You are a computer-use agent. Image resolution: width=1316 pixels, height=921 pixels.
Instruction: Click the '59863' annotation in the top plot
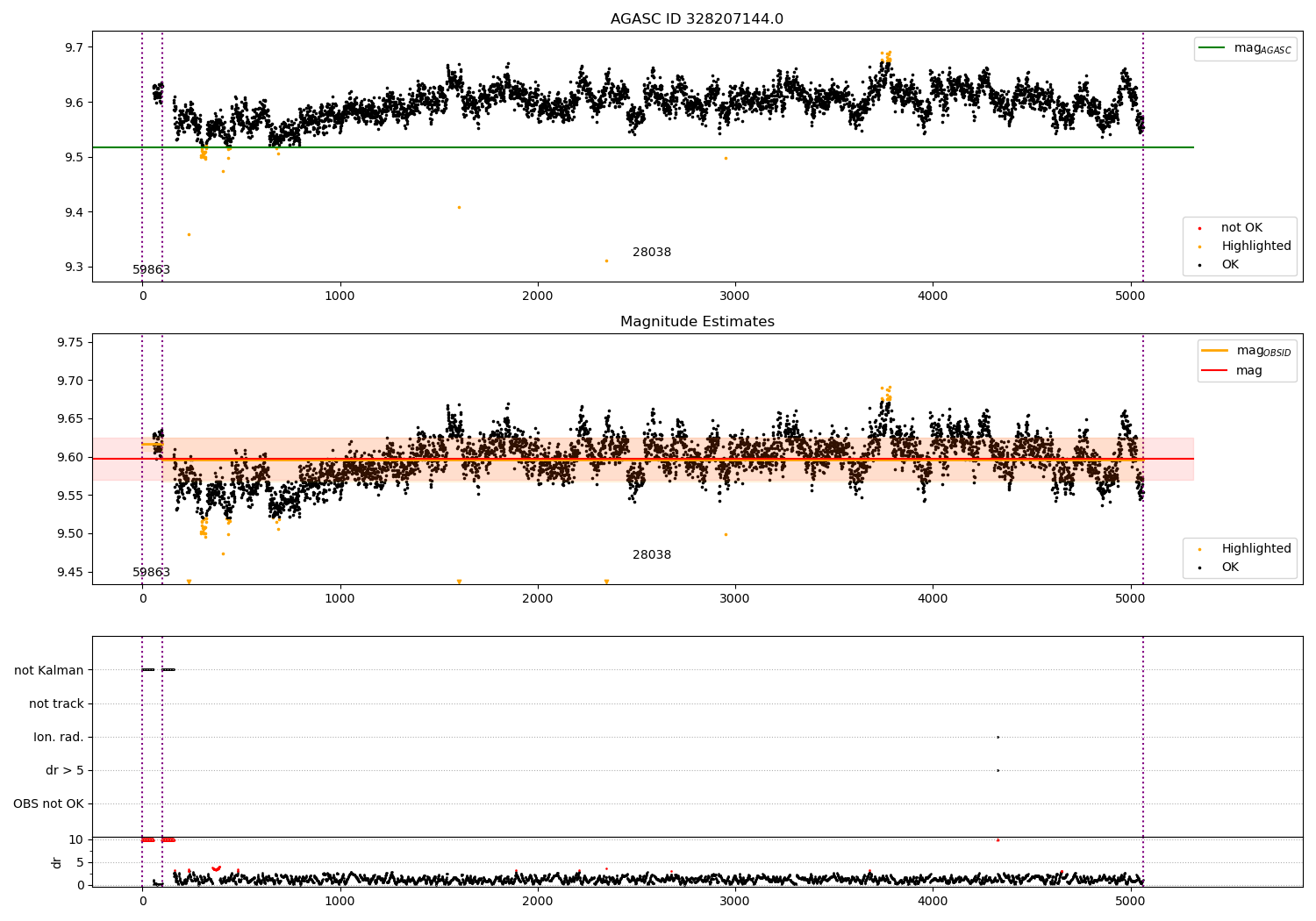(151, 270)
